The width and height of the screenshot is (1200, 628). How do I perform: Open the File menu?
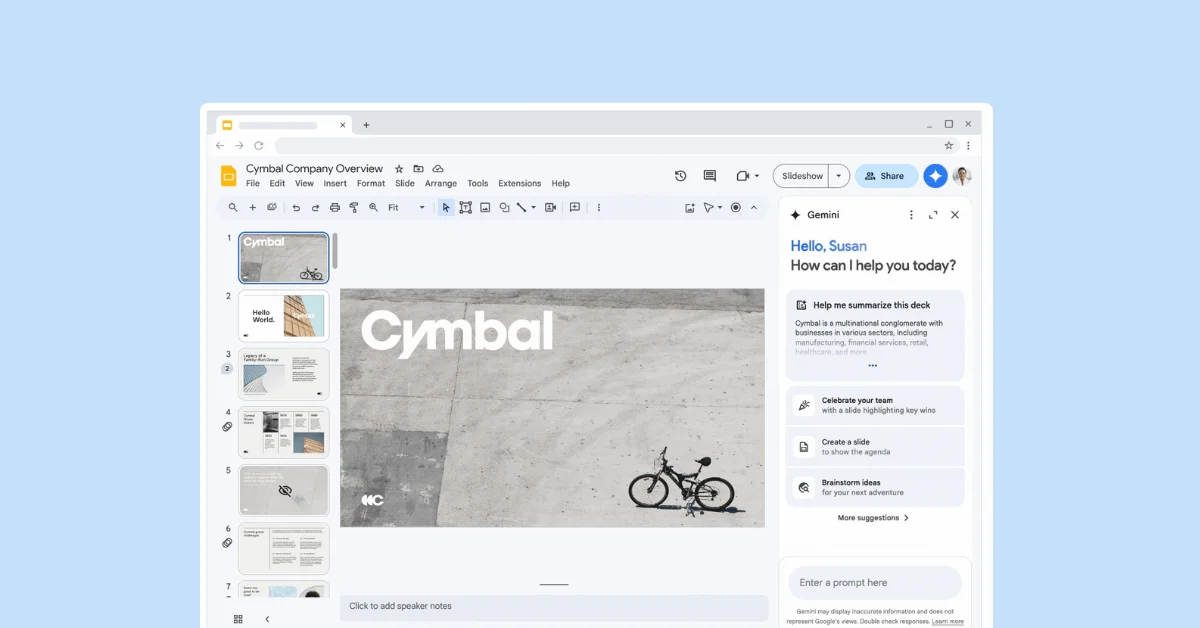tap(253, 184)
